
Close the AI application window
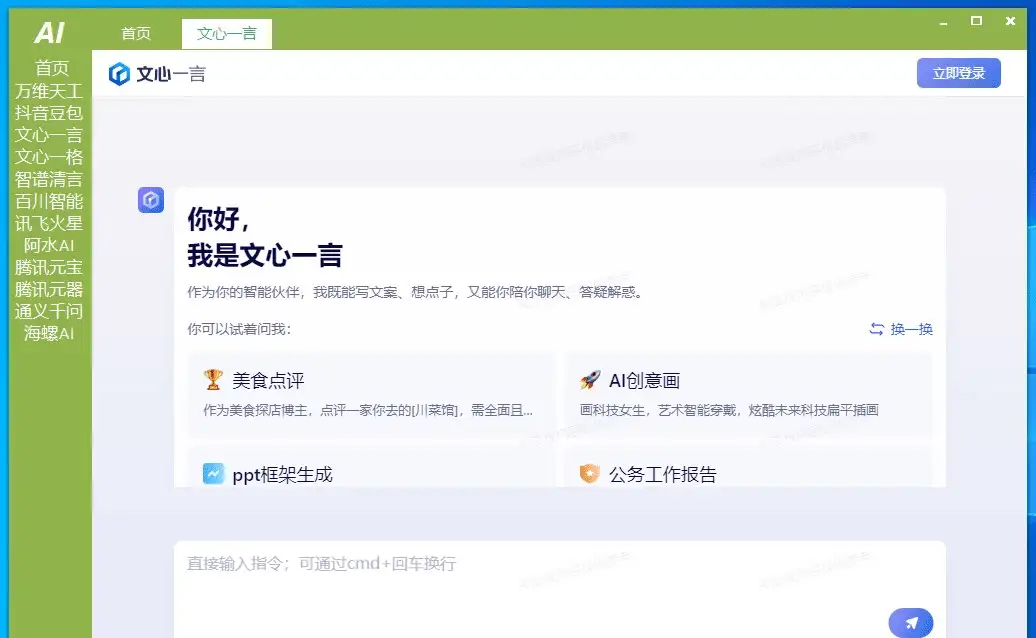click(1010, 21)
